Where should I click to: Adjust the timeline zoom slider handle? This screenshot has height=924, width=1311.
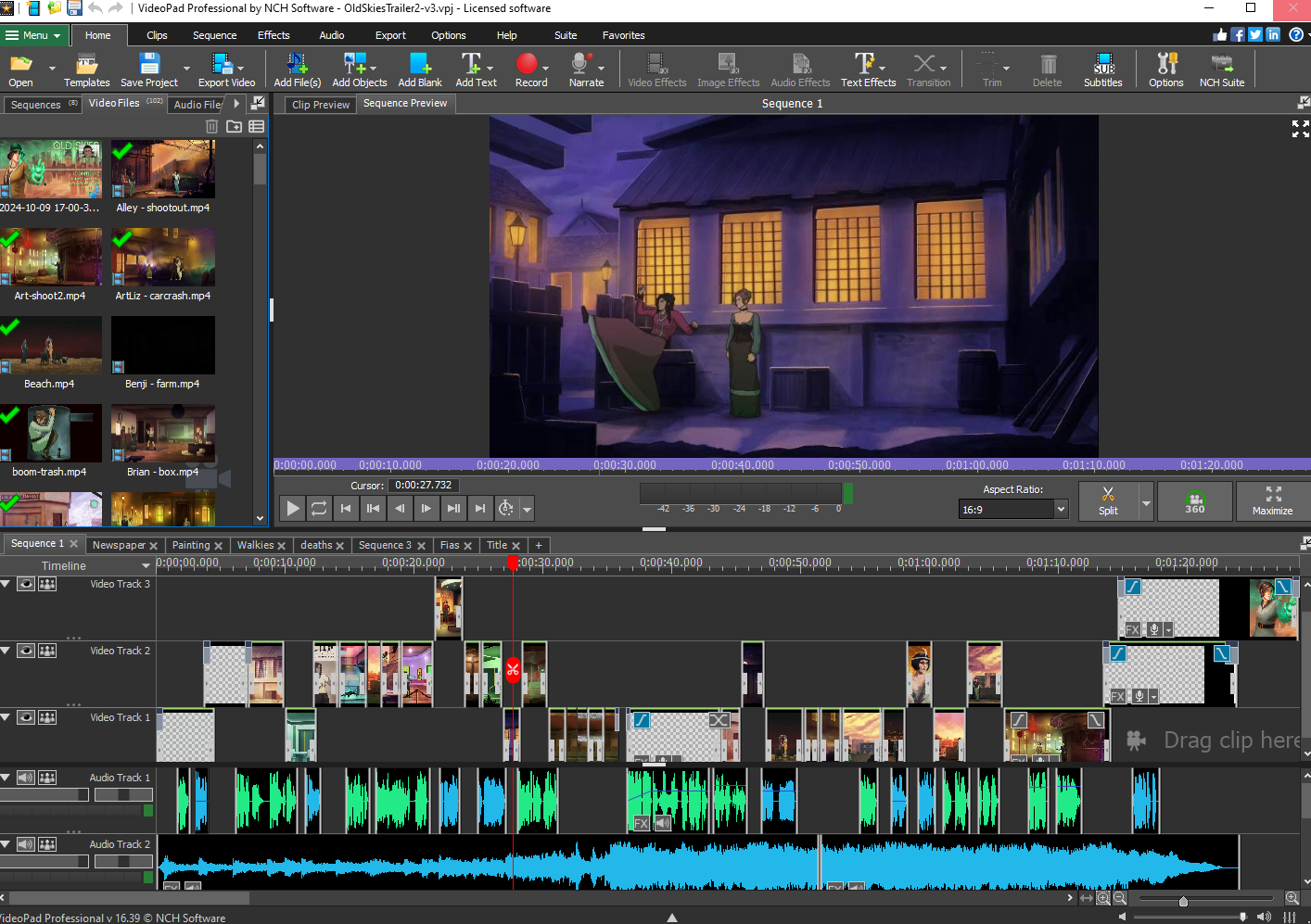click(x=1183, y=901)
